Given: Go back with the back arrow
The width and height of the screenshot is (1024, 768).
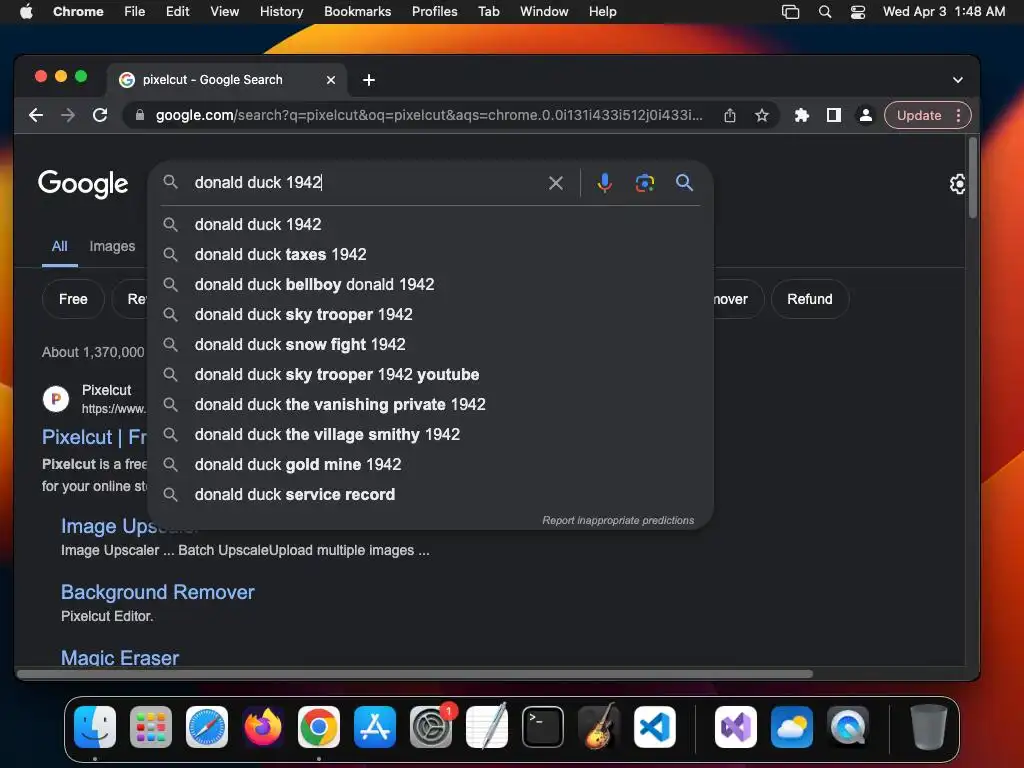Looking at the screenshot, I should [x=36, y=116].
